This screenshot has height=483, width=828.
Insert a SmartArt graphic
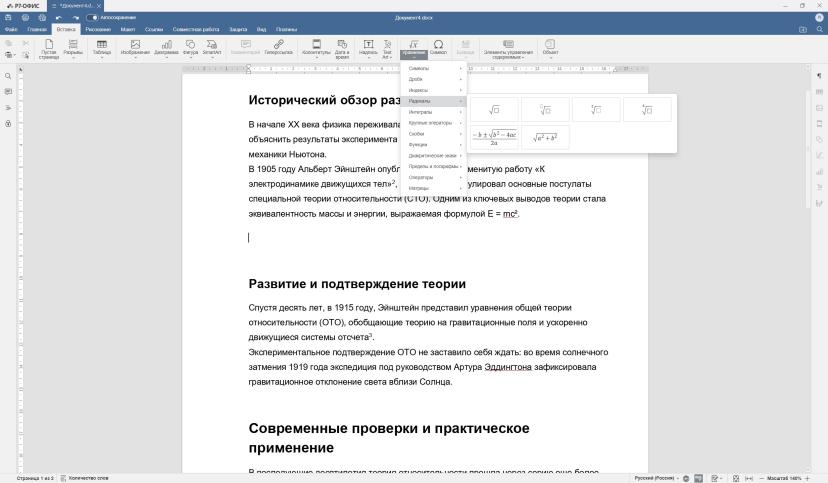tap(212, 49)
